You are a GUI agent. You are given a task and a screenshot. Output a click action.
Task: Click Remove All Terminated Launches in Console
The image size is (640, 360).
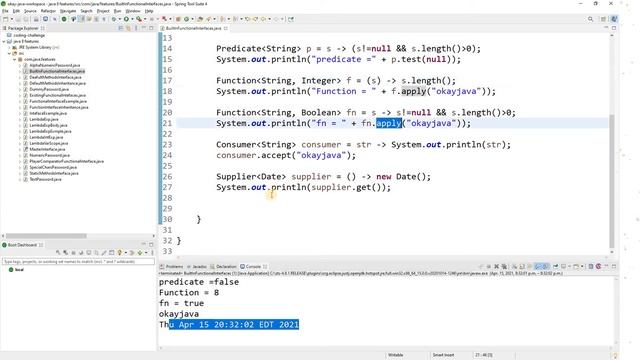504,267
